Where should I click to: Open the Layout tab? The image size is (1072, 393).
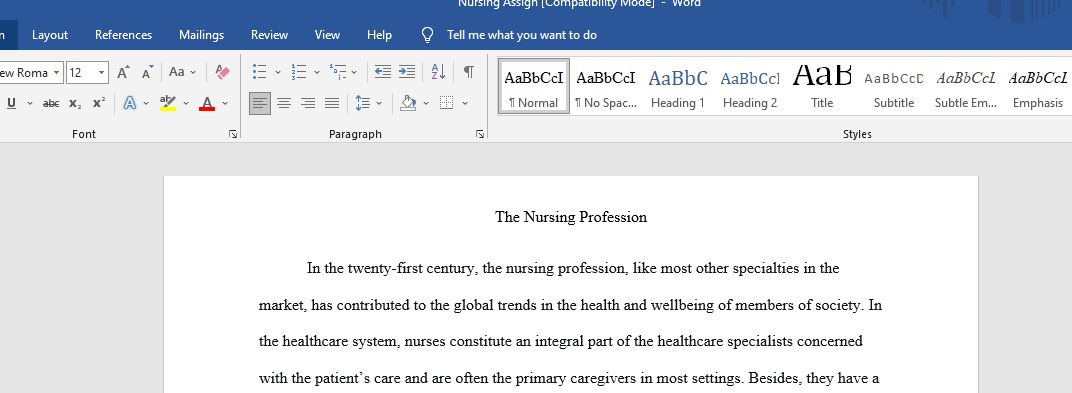click(50, 35)
